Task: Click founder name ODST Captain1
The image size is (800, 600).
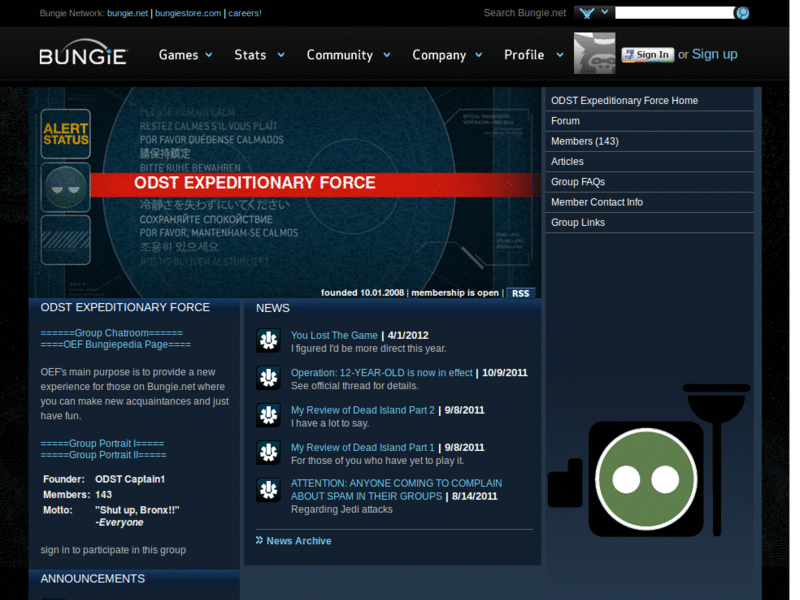Action: (x=130, y=479)
